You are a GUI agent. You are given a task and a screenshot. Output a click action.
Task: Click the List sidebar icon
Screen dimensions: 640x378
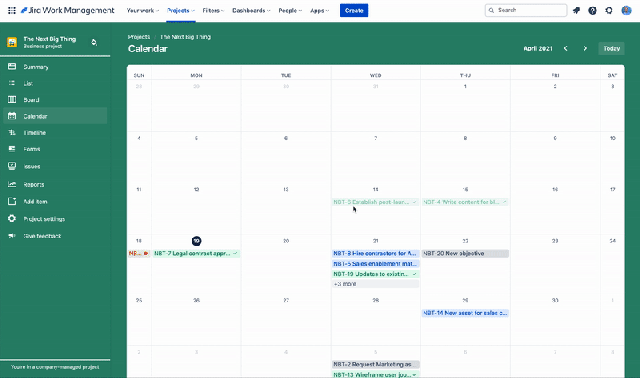[x=12, y=83]
